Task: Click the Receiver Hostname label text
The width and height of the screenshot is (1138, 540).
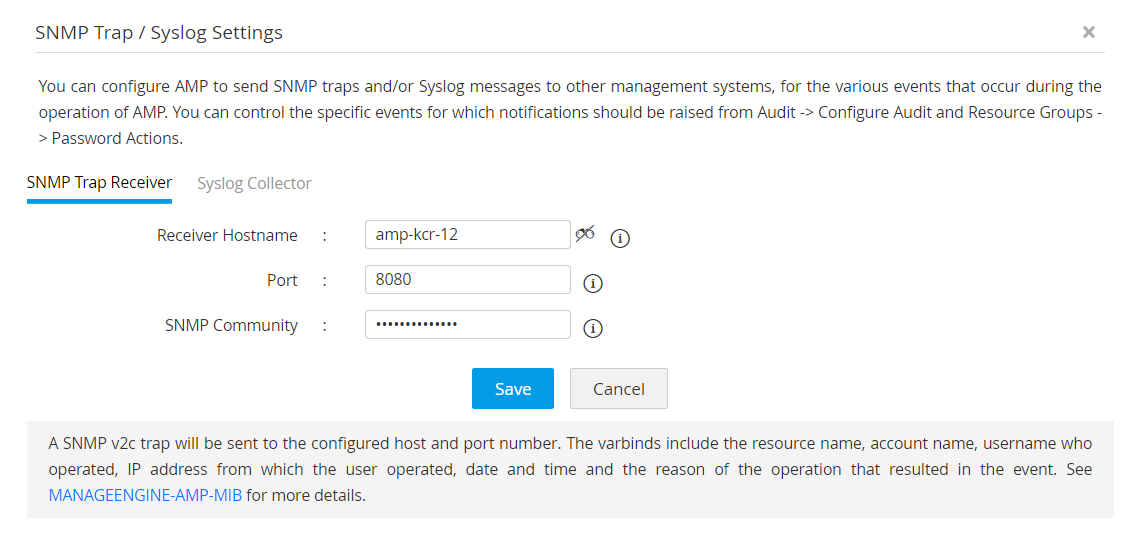Action: [x=227, y=235]
